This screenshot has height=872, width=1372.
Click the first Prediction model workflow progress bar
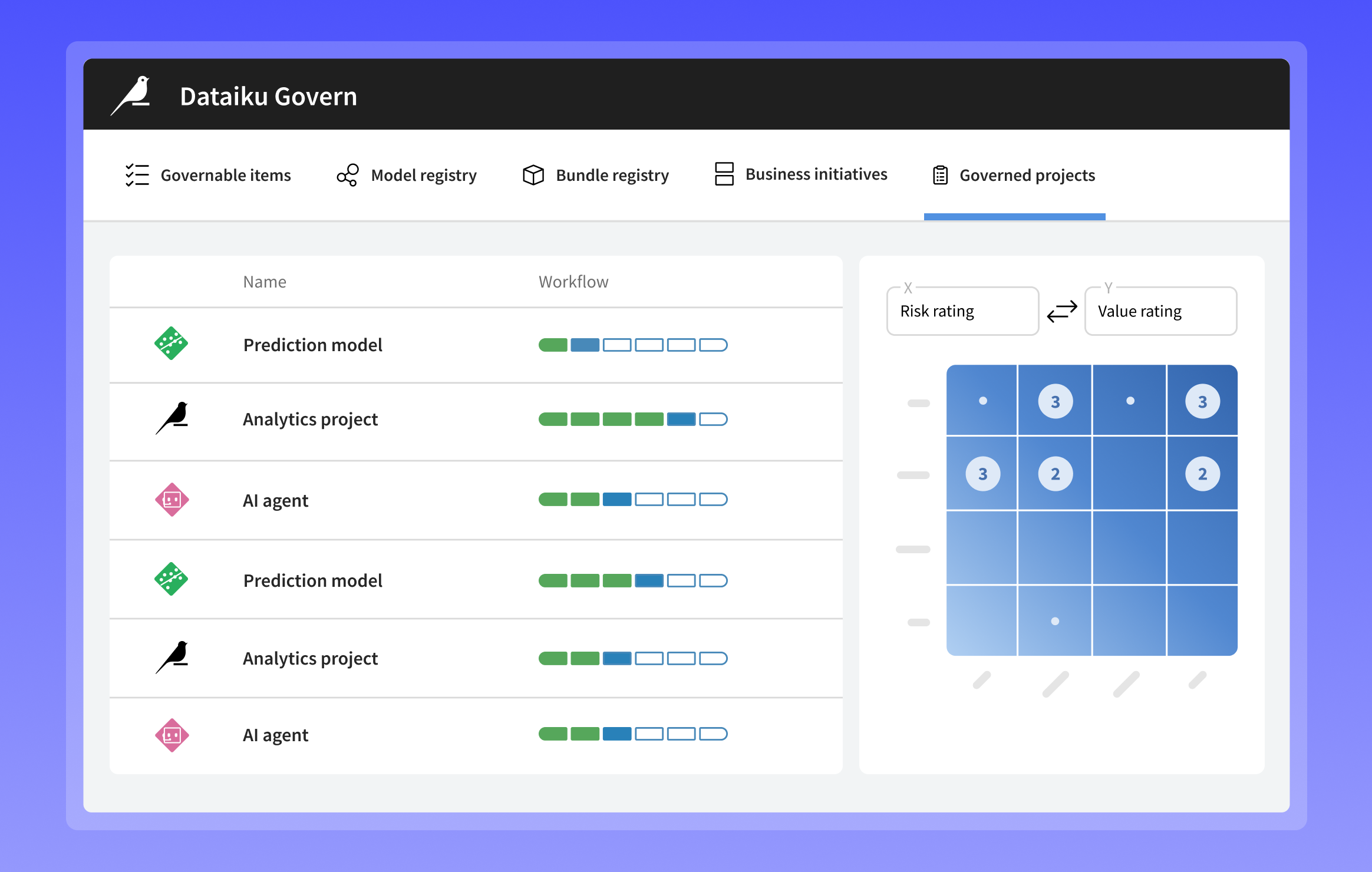point(632,345)
